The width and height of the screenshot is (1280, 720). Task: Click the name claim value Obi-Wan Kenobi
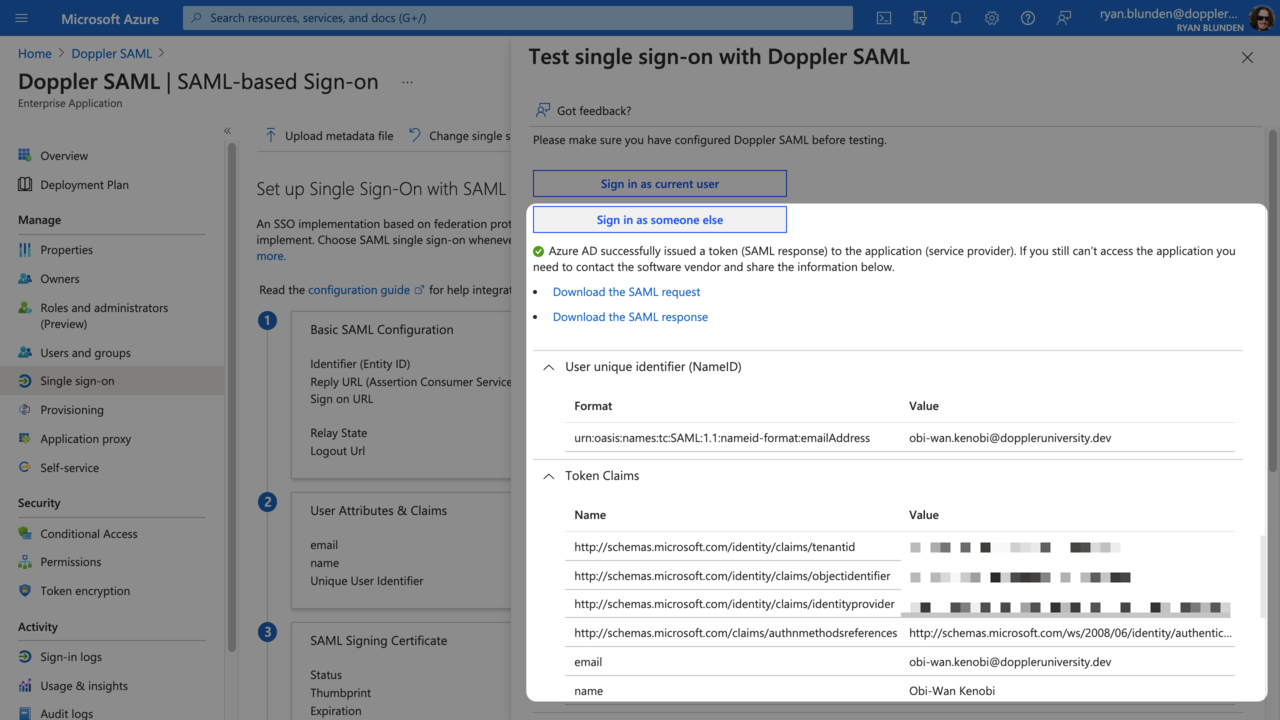pos(952,691)
